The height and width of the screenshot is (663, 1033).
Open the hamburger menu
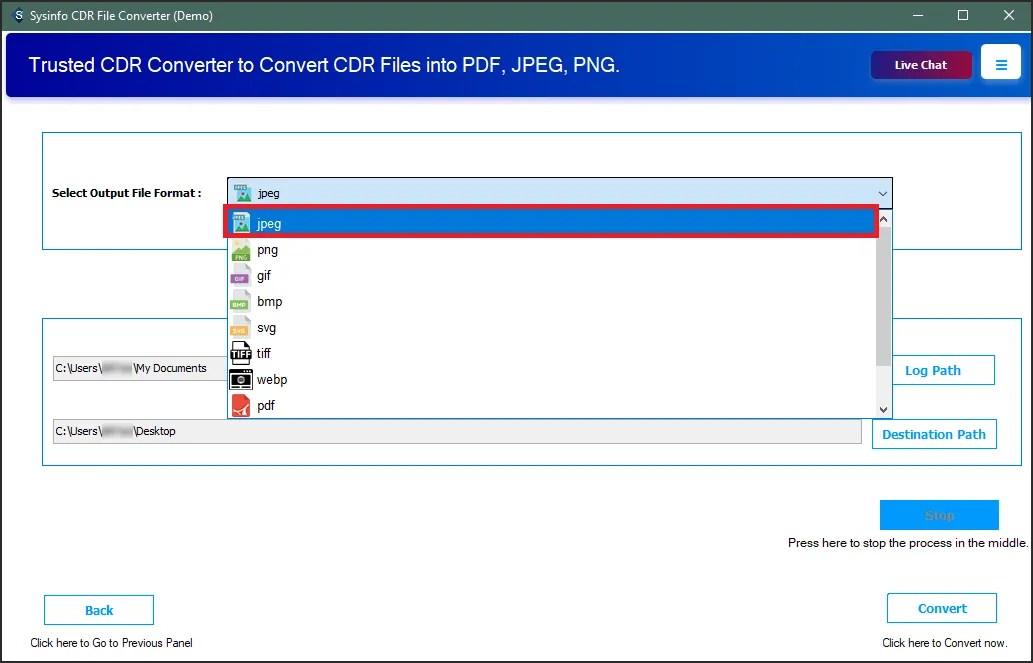[1001, 62]
